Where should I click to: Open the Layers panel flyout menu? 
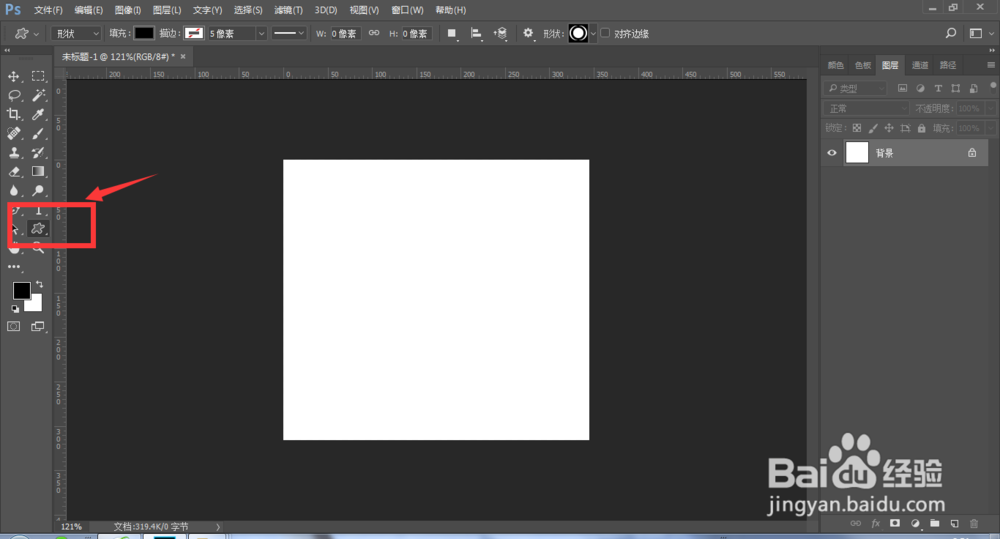click(990, 65)
